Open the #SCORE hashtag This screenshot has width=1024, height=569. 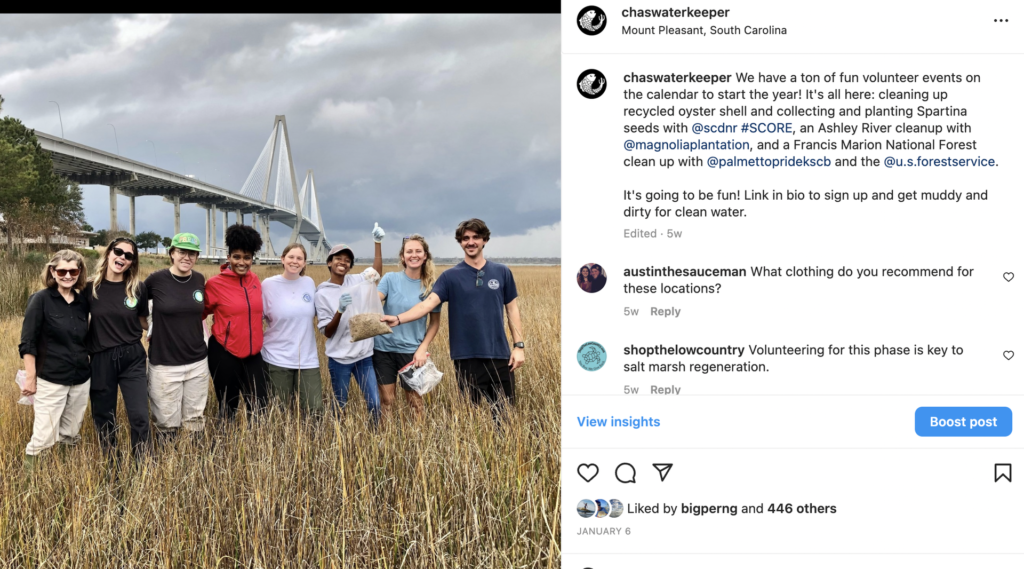click(766, 128)
